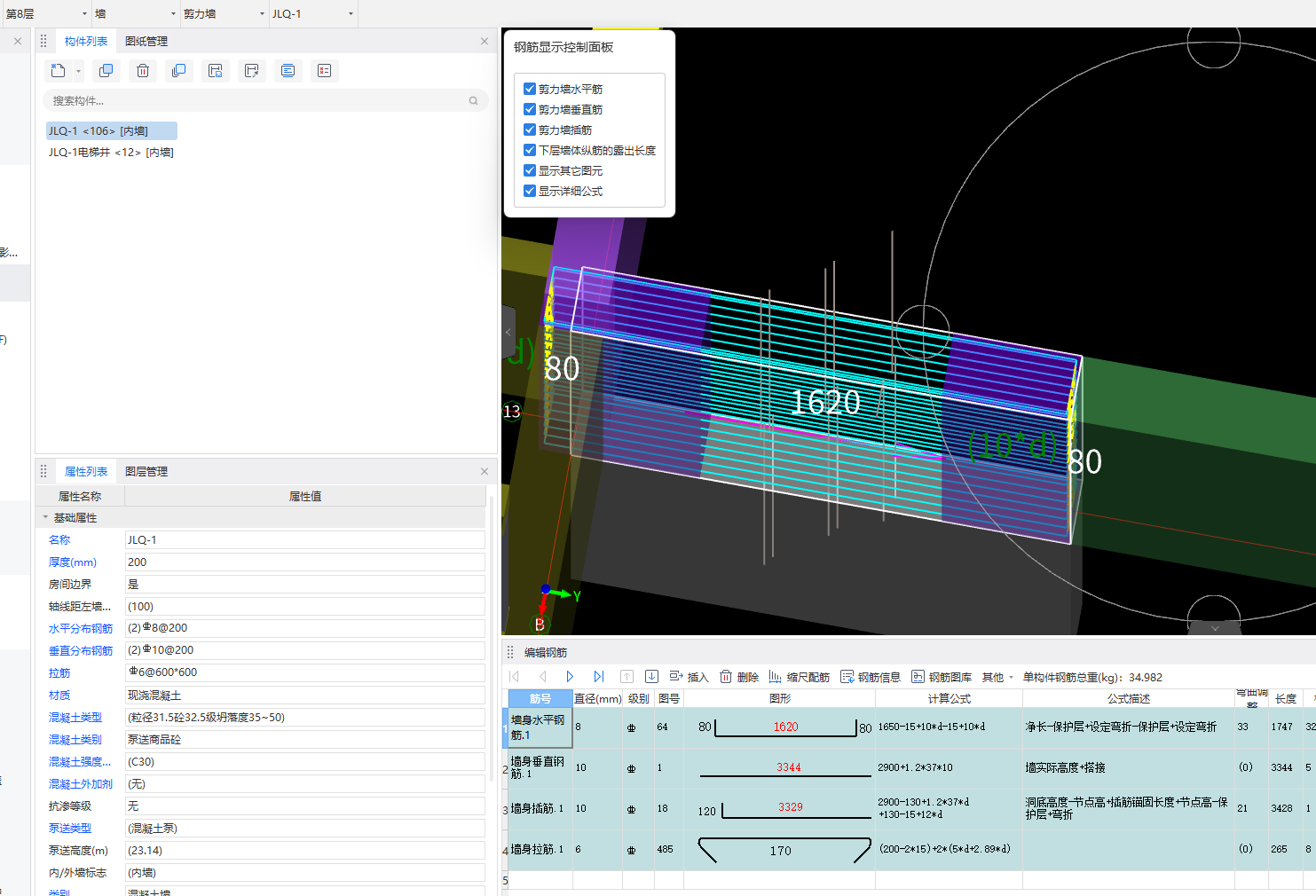This screenshot has height=896, width=1316.
Task: Click the pick component eyedropper icon
Action: 251,71
